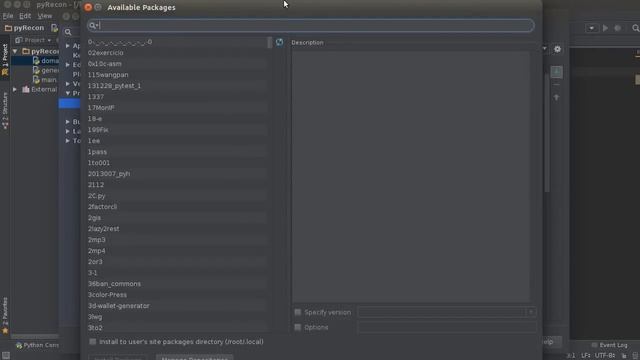This screenshot has height=360, width=640.
Task: Expand the Ap settings category
Action: [x=68, y=46]
